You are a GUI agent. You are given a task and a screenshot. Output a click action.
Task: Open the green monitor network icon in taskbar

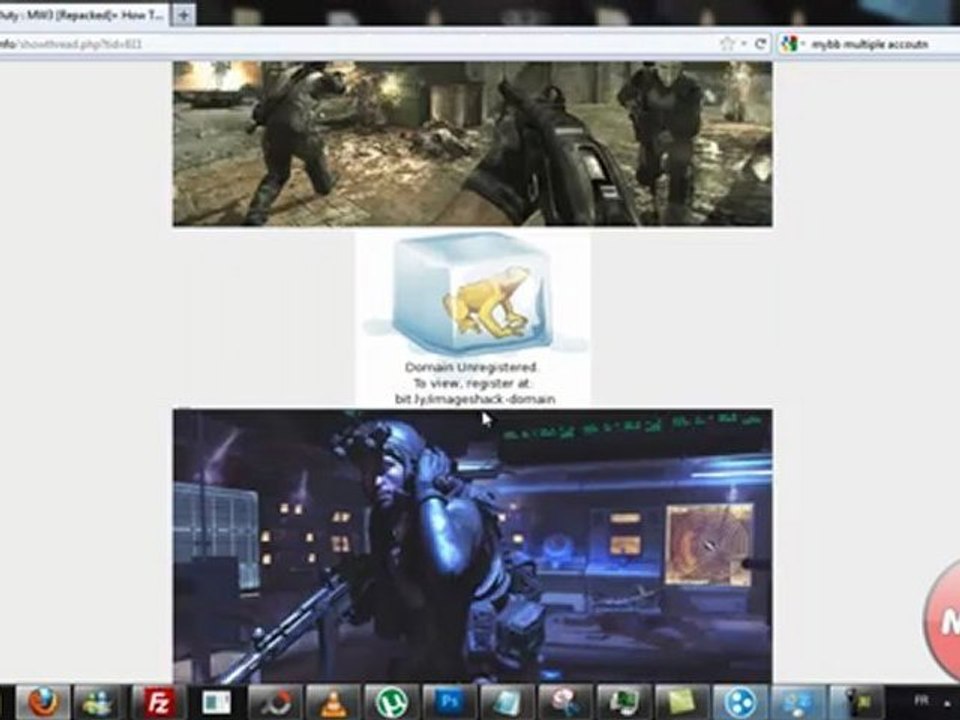pyautogui.click(x=624, y=702)
